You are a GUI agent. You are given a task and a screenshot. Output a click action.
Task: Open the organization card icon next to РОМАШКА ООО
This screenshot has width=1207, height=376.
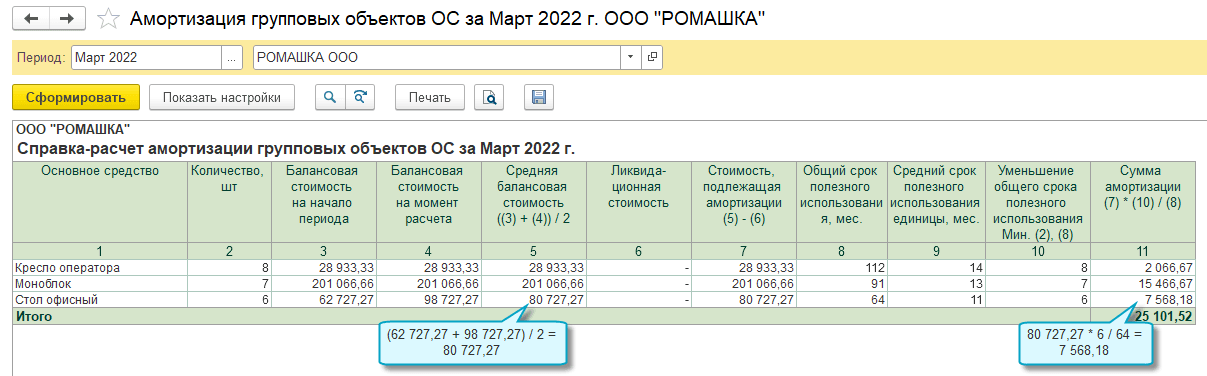(652, 58)
